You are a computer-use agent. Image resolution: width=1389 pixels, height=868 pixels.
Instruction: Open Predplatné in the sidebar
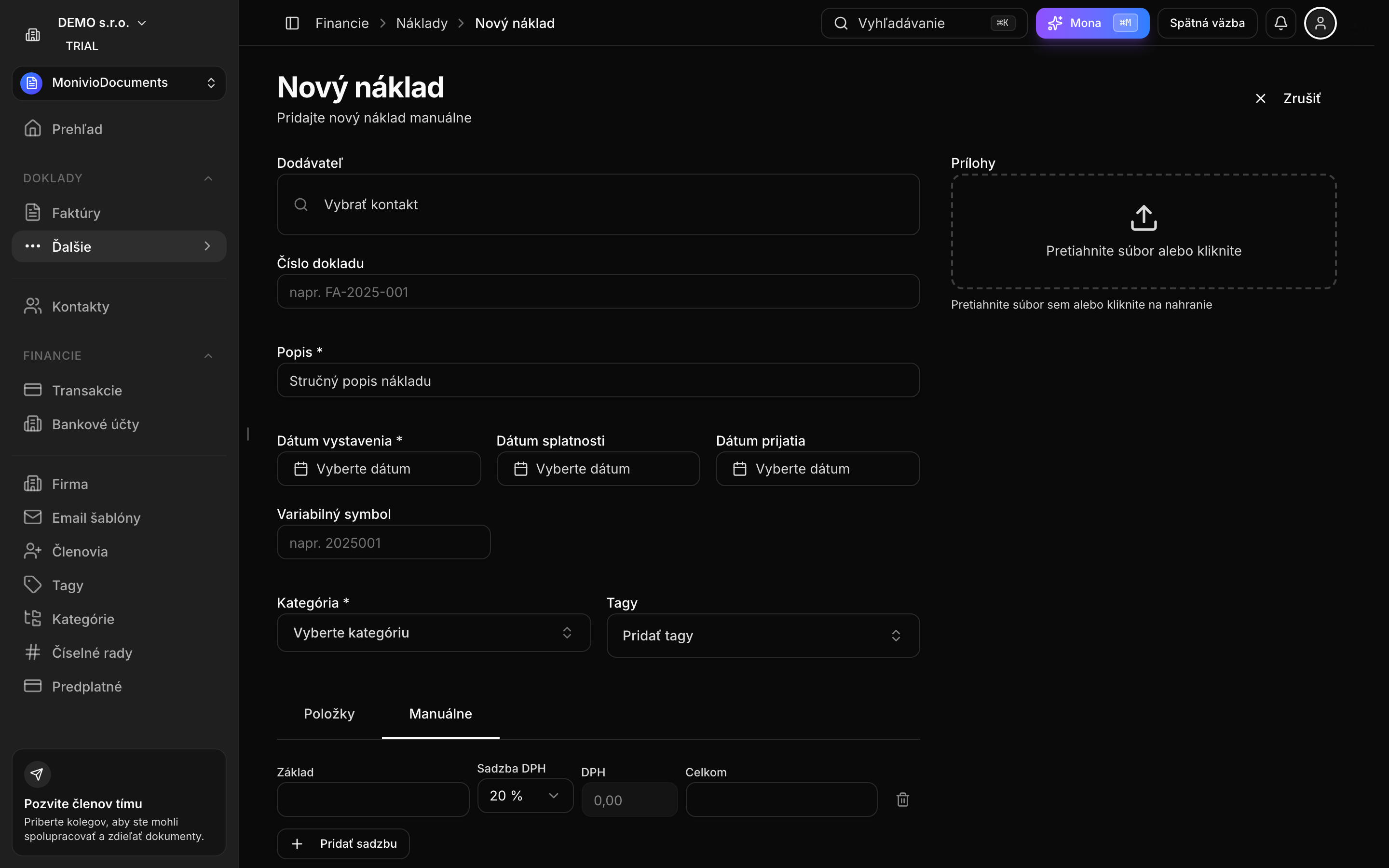[119, 687]
